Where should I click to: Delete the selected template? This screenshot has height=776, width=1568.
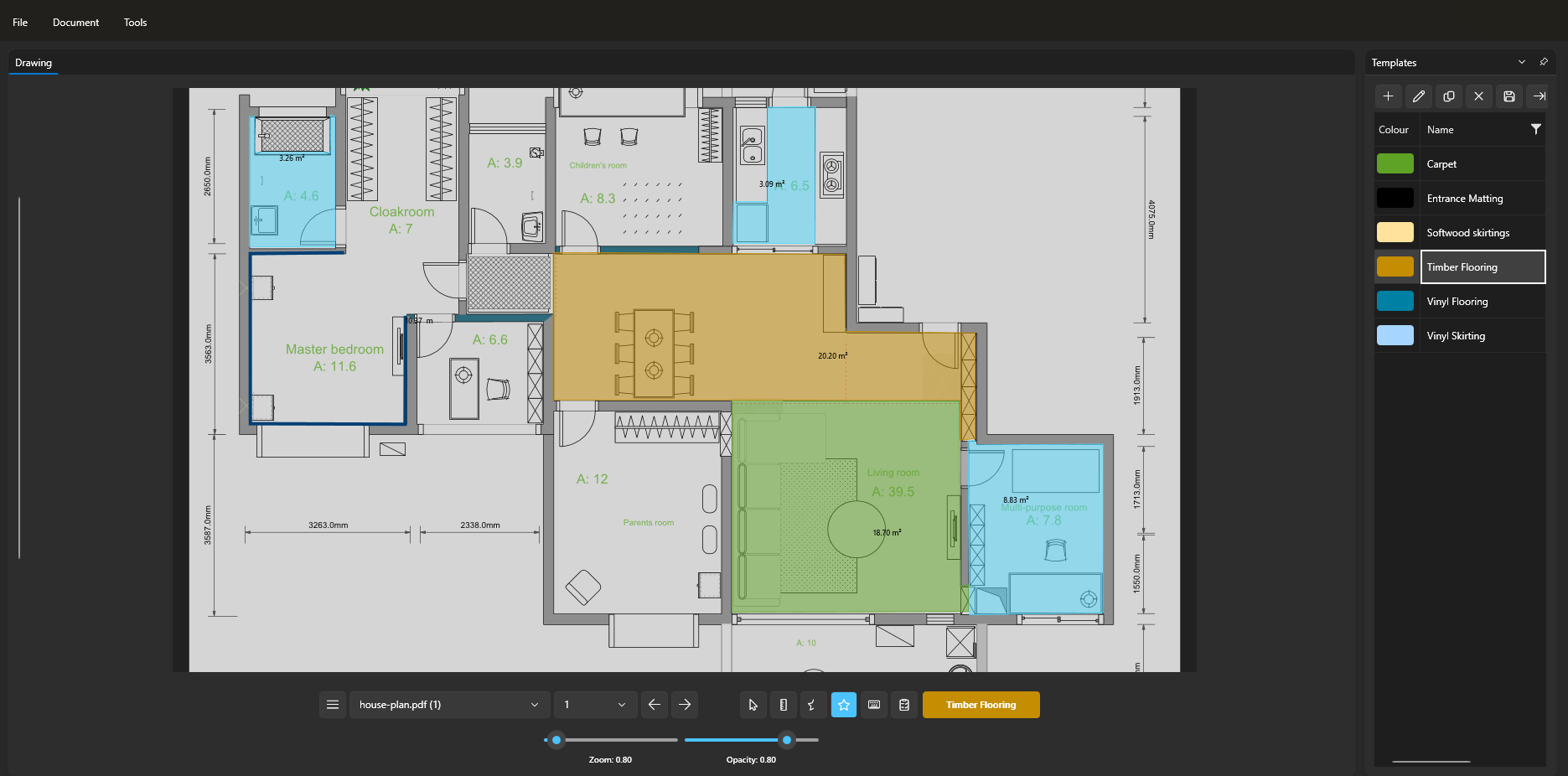1478,96
